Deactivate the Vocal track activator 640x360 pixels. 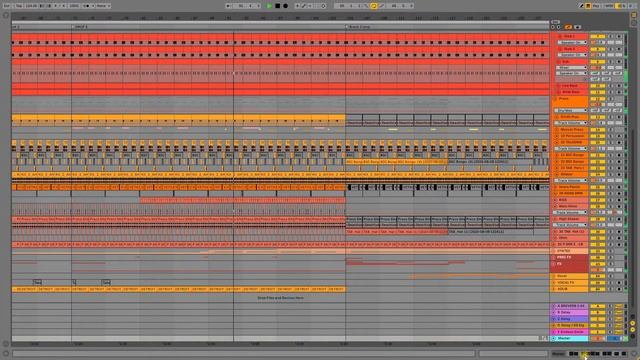(597, 276)
